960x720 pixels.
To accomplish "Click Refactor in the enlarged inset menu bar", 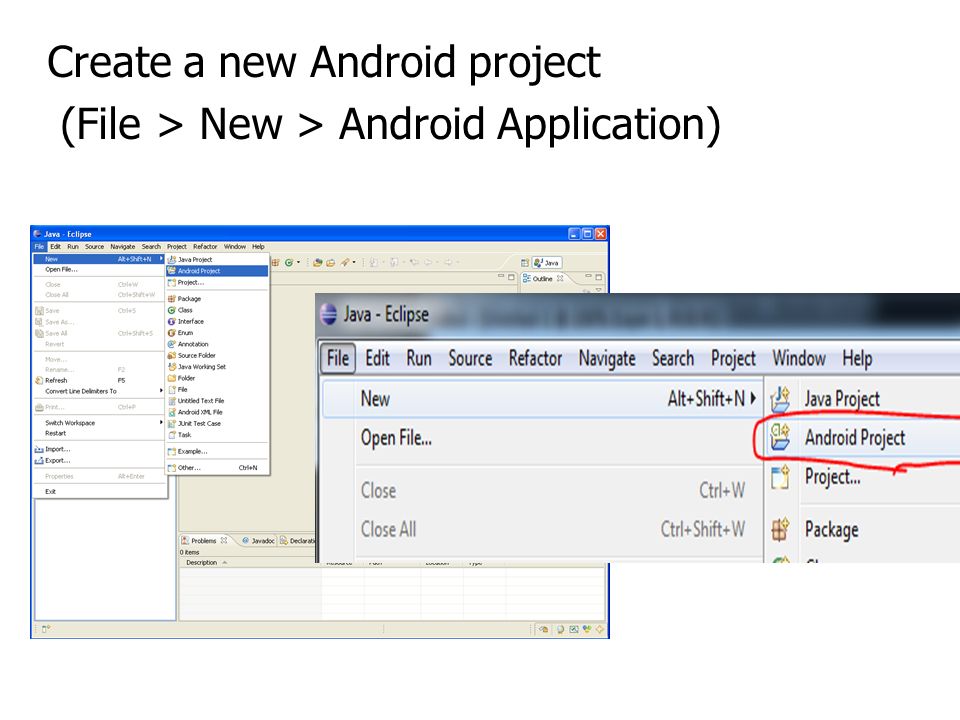I will point(535,358).
